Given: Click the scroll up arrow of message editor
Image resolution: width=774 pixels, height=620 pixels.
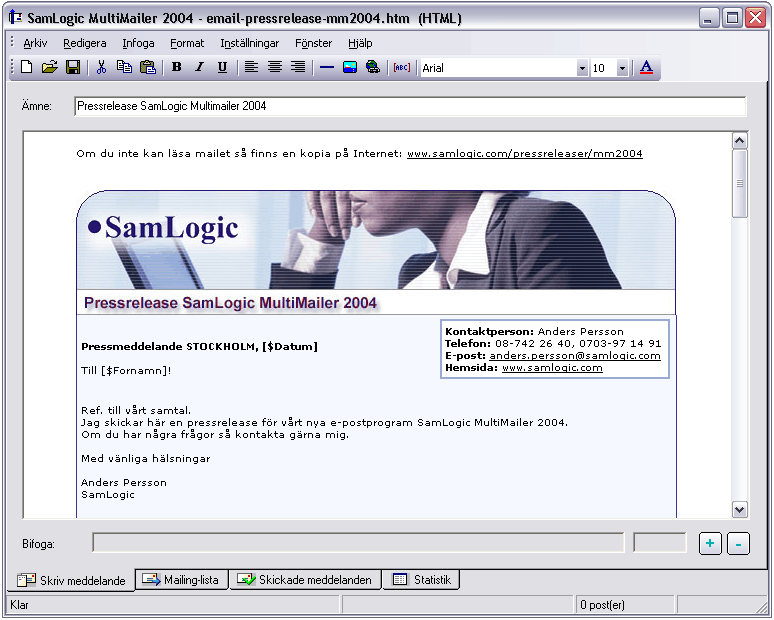Looking at the screenshot, I should [739, 141].
